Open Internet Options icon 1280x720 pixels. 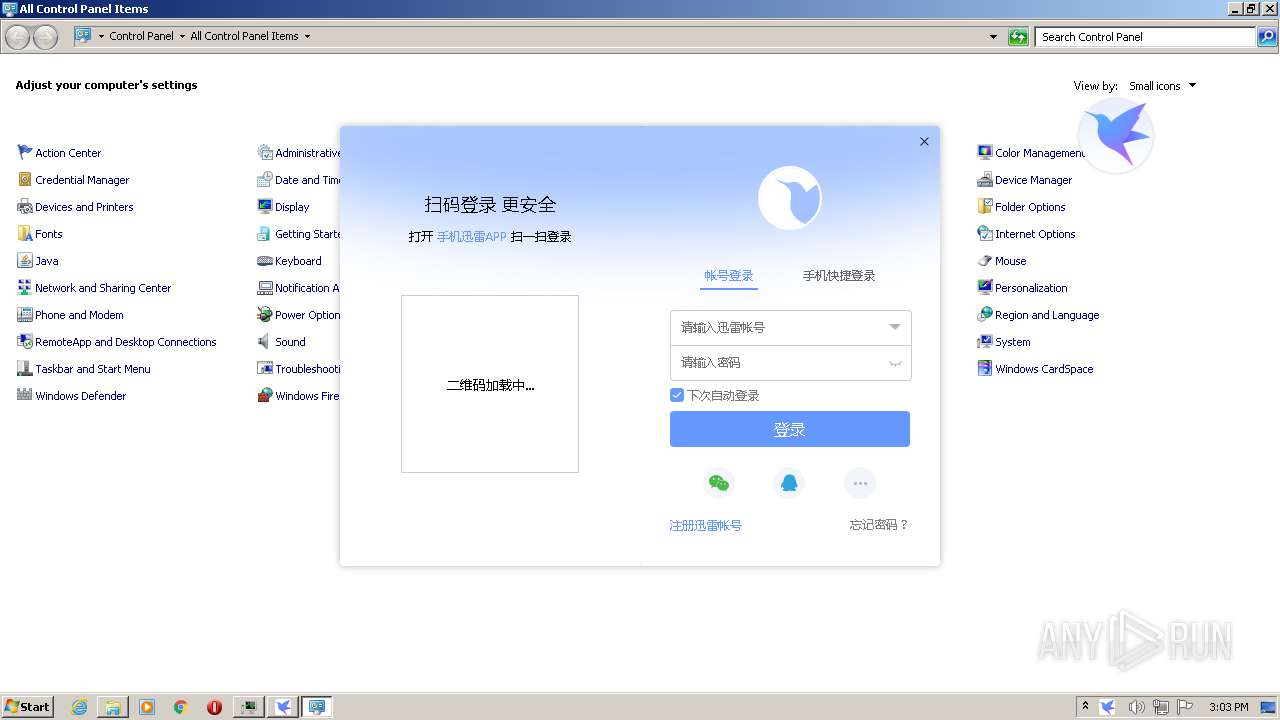[985, 233]
